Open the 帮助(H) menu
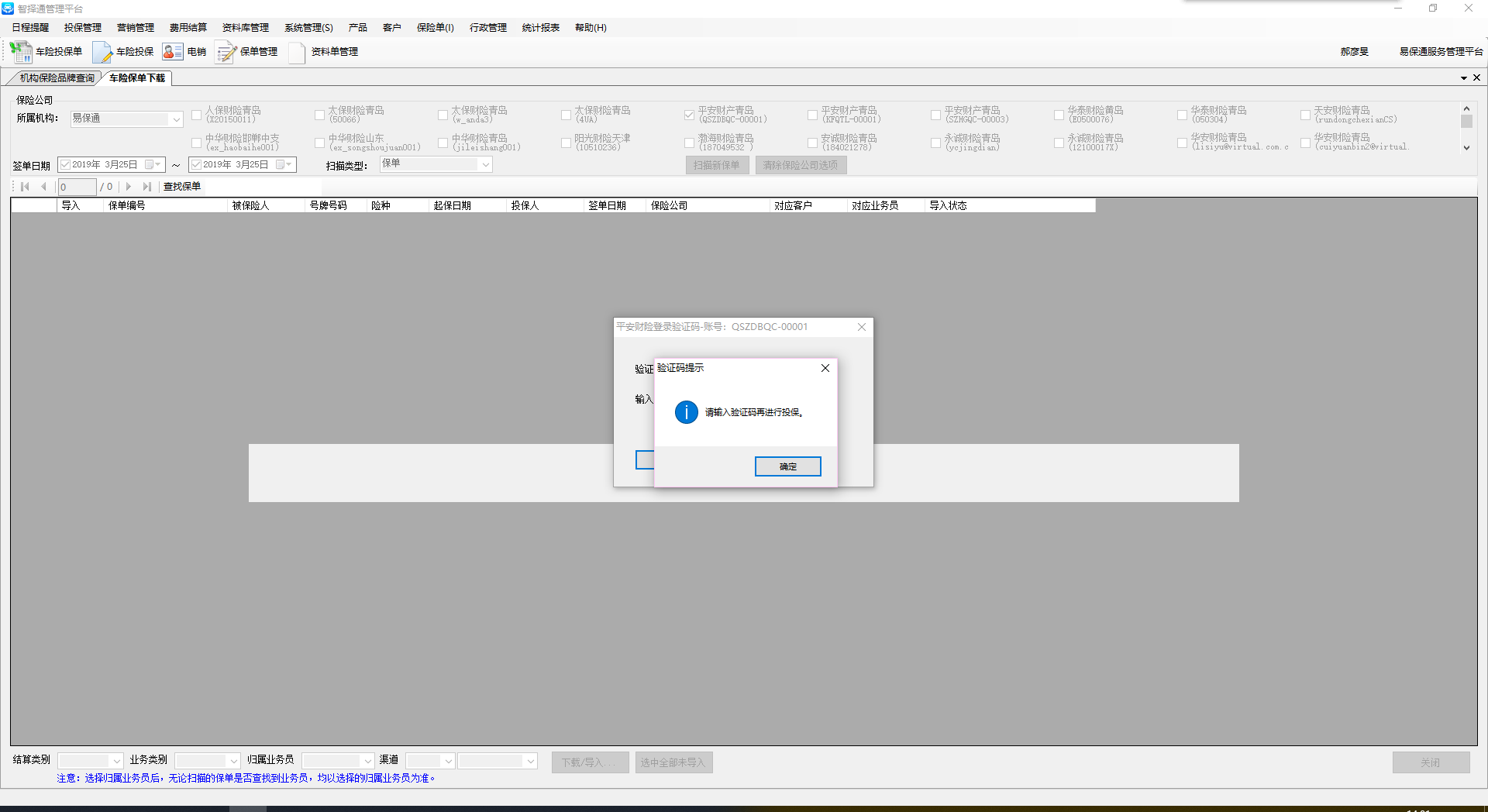 (x=591, y=28)
